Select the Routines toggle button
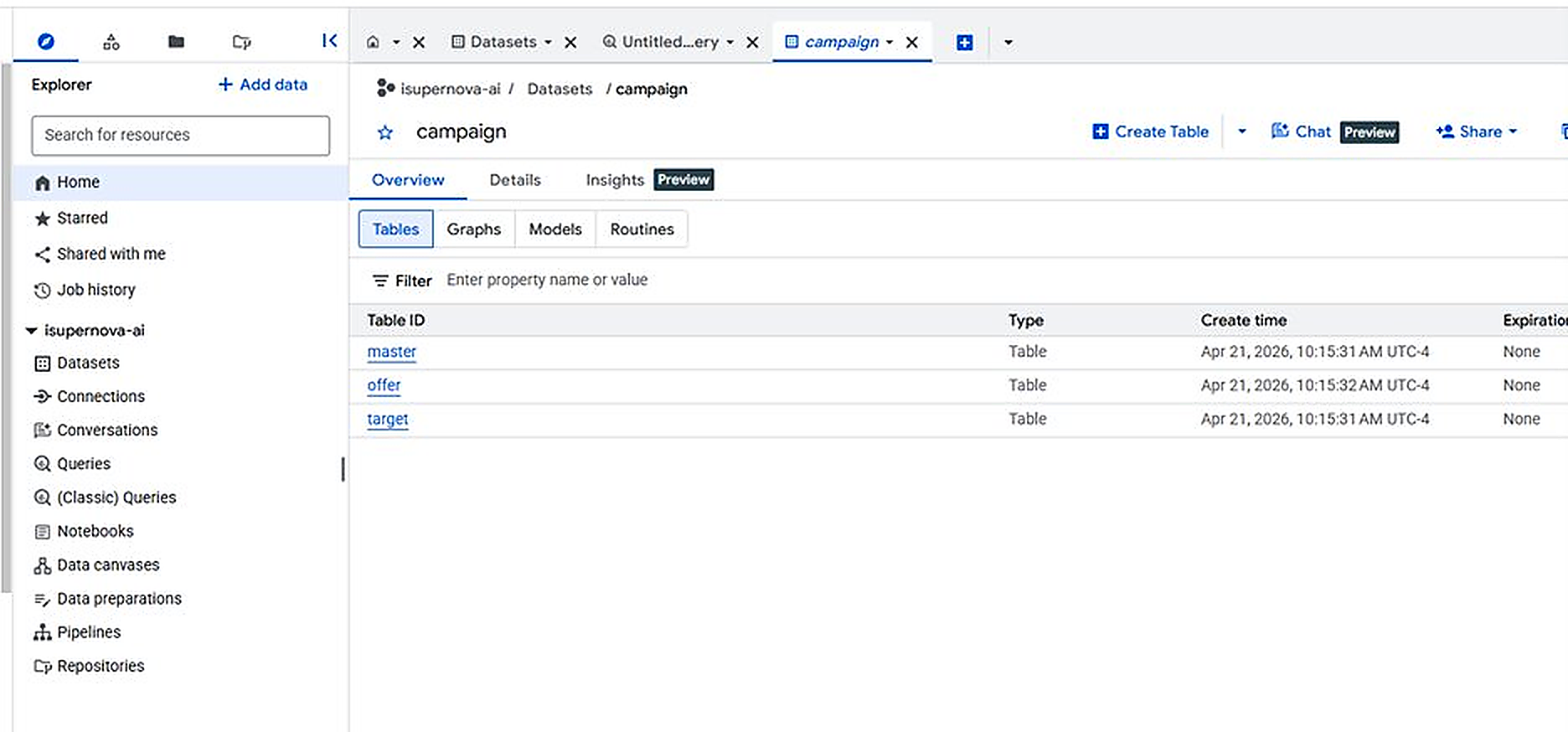Image resolution: width=1568 pixels, height=732 pixels. coord(642,229)
